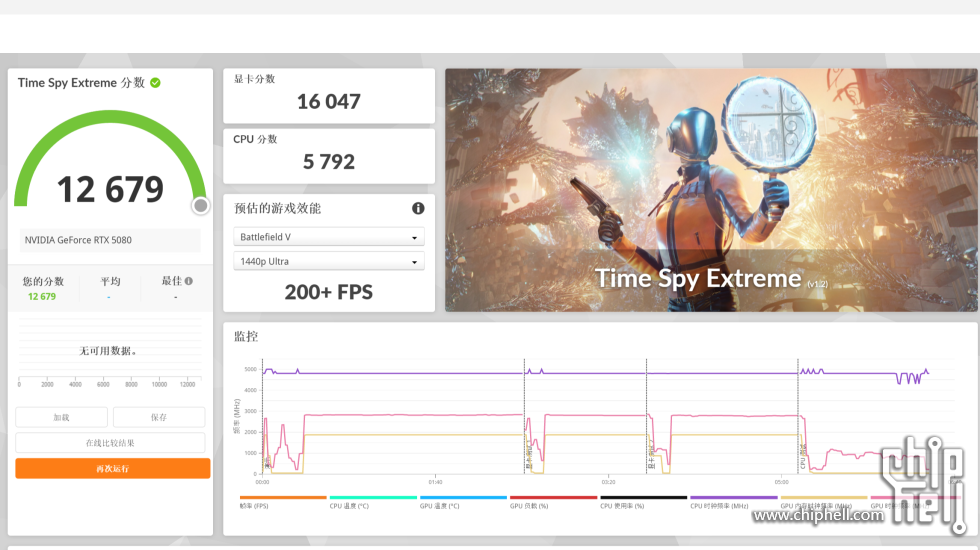
Task: Click the 显卡分数 value 16 047
Action: click(329, 101)
